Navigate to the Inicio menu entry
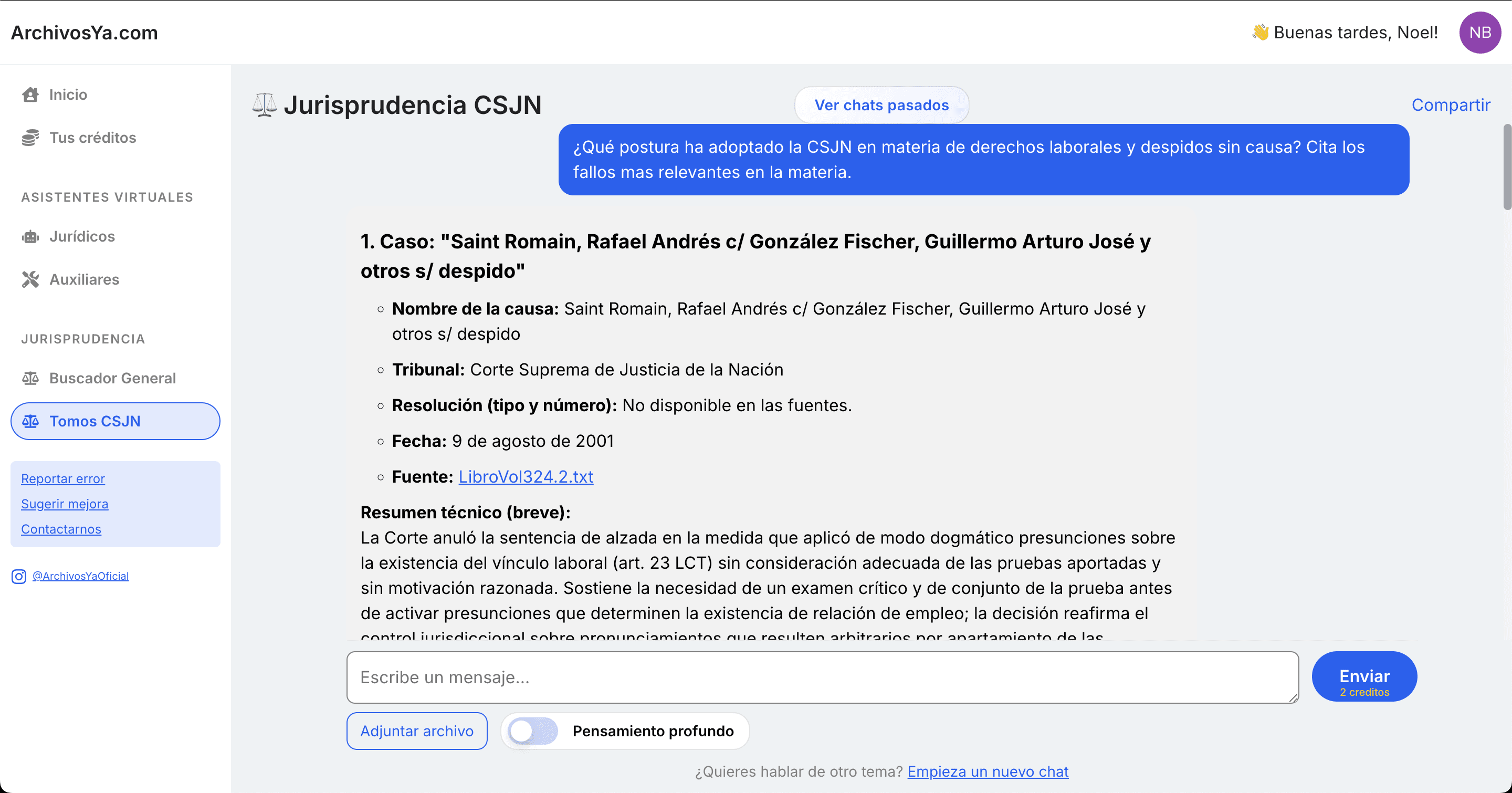The width and height of the screenshot is (1512, 793). tap(68, 94)
